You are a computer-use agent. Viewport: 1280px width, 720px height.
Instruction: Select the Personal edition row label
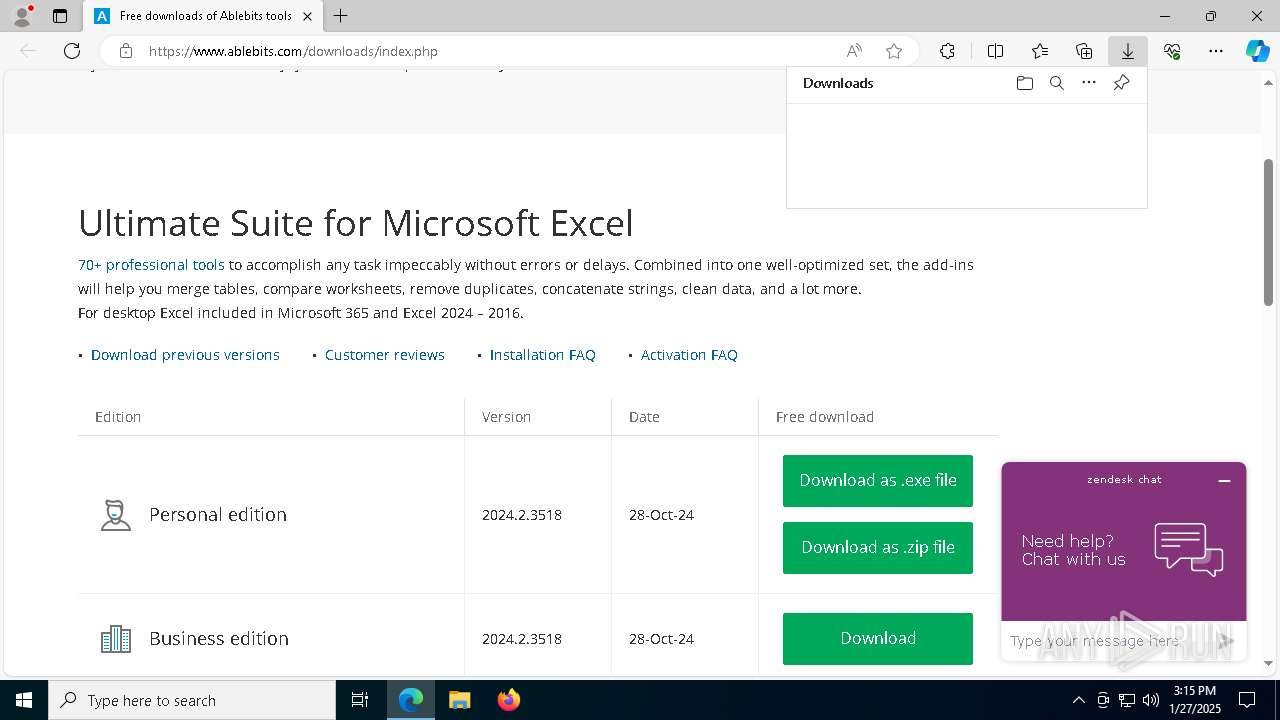(218, 515)
